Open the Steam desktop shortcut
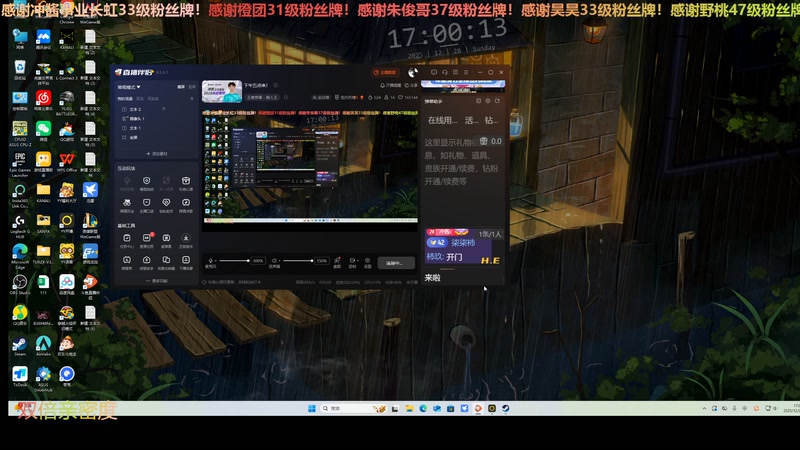The height and width of the screenshot is (450, 800). [x=19, y=345]
